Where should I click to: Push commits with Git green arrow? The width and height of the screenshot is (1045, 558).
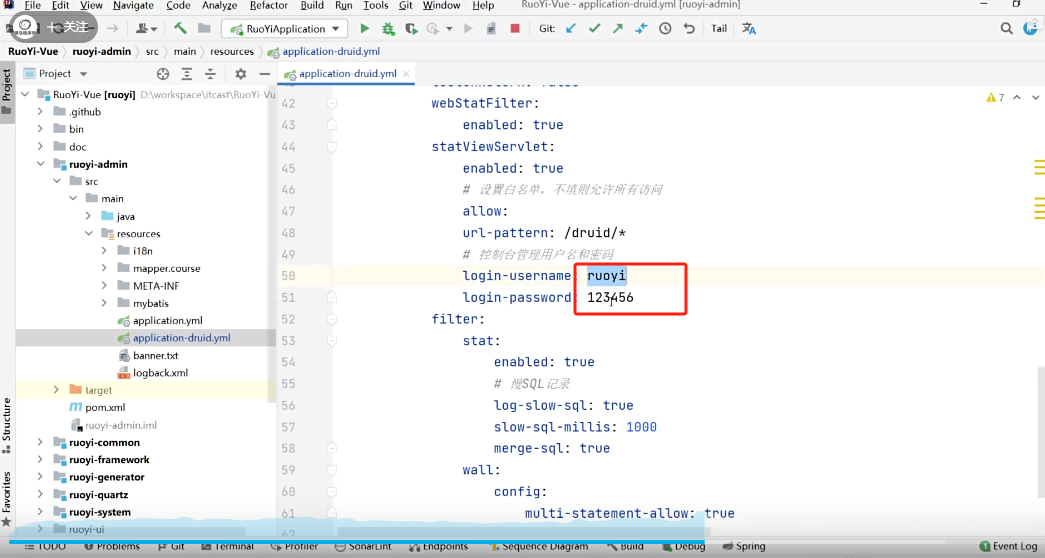pos(618,29)
